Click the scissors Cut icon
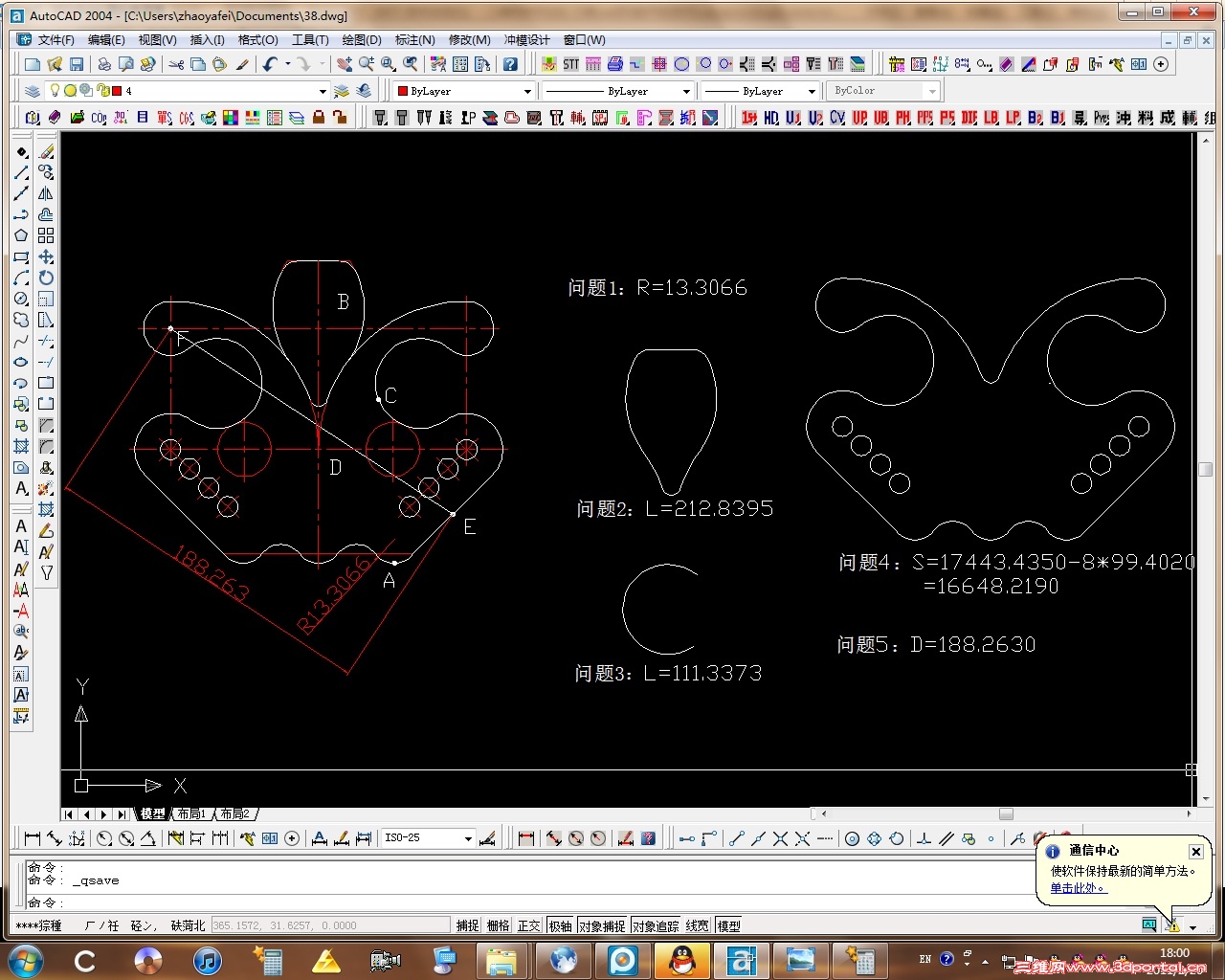 pyautogui.click(x=176, y=64)
